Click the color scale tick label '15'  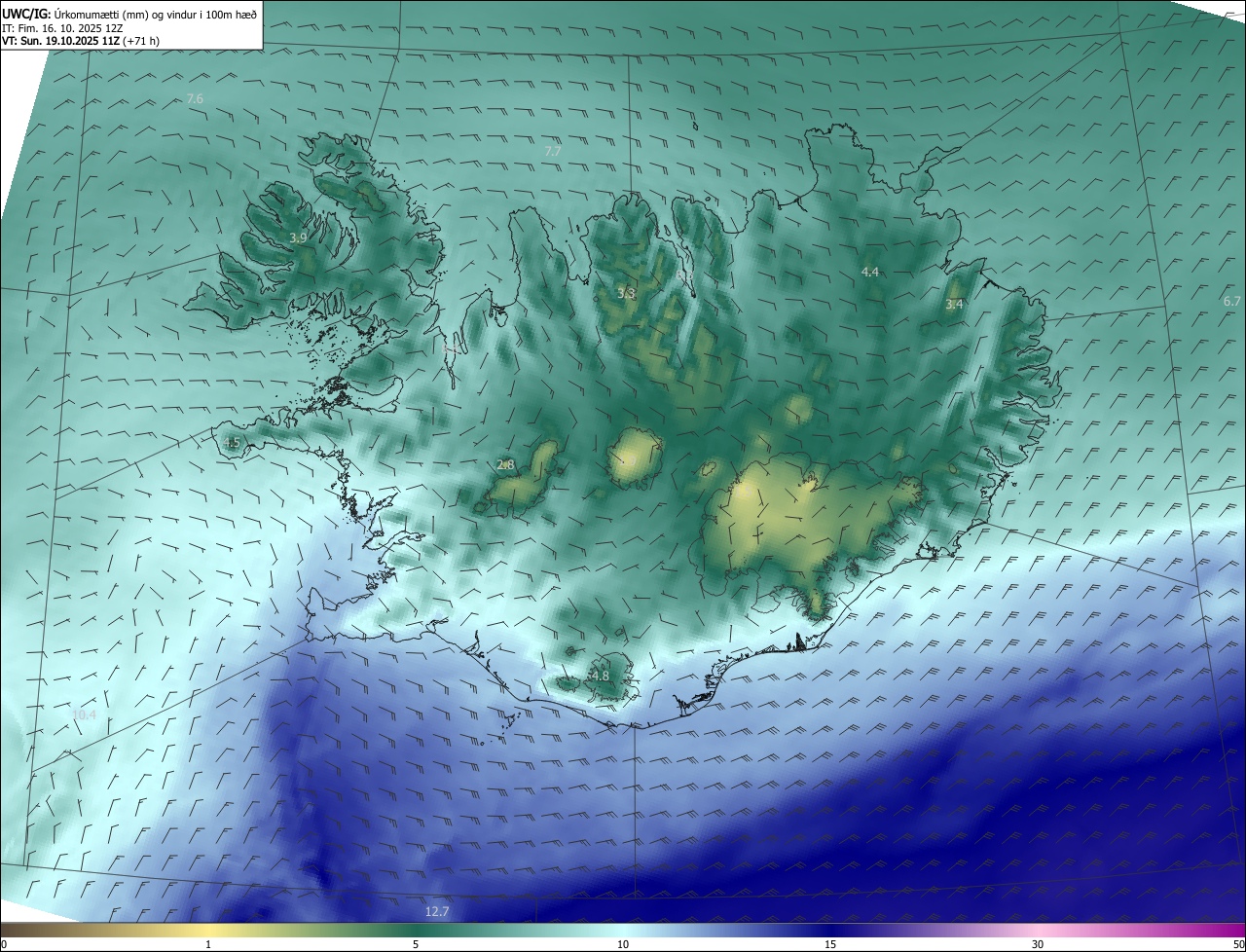pos(830,944)
